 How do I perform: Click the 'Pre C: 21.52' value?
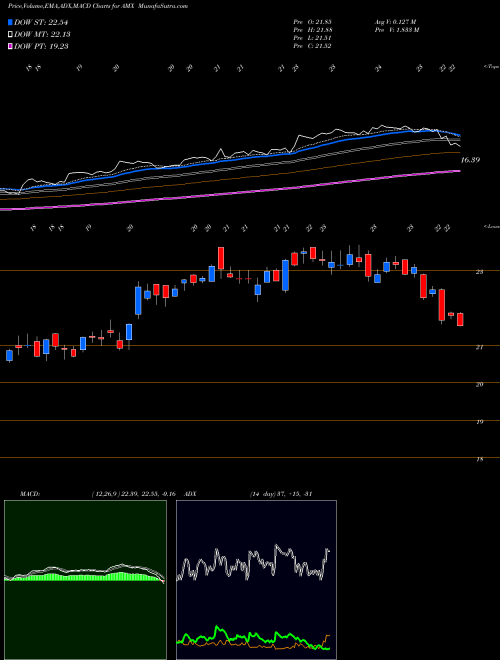click(x=312, y=46)
